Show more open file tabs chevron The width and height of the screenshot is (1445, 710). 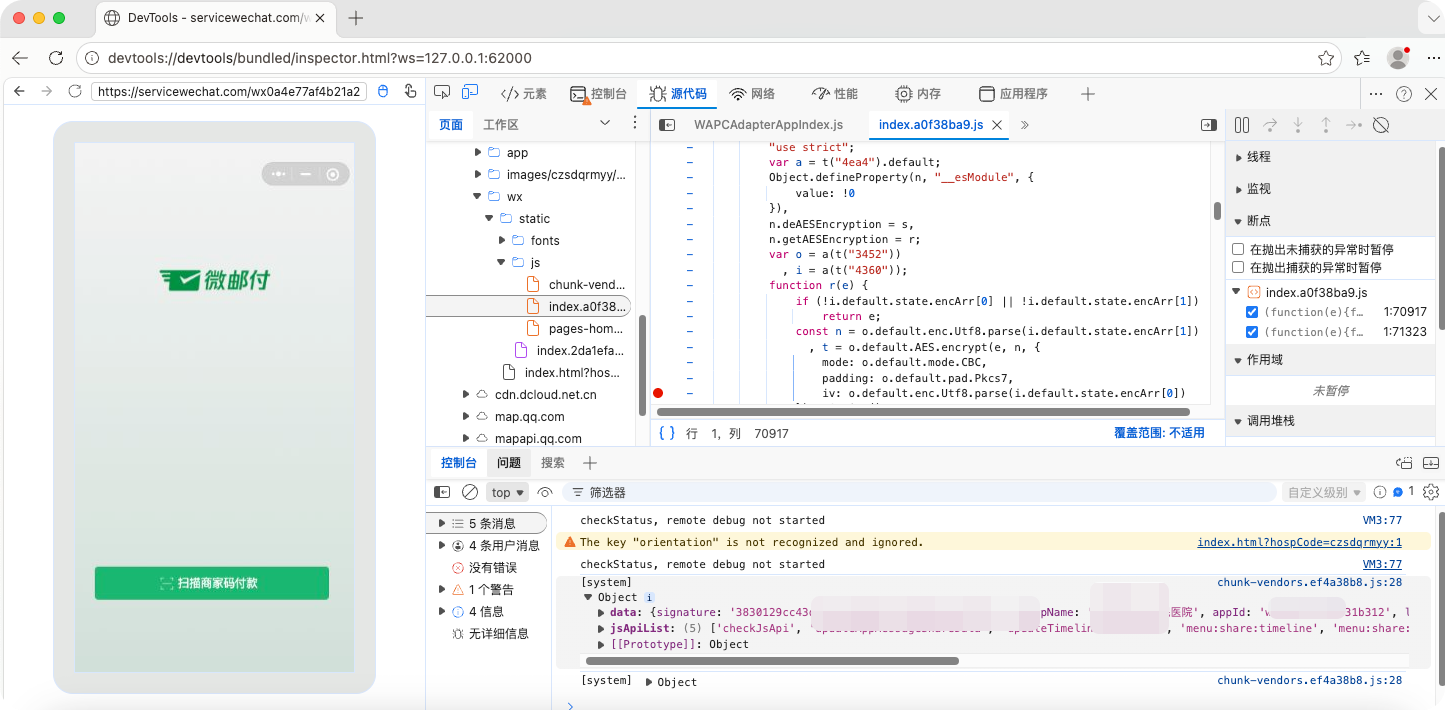(x=1025, y=125)
